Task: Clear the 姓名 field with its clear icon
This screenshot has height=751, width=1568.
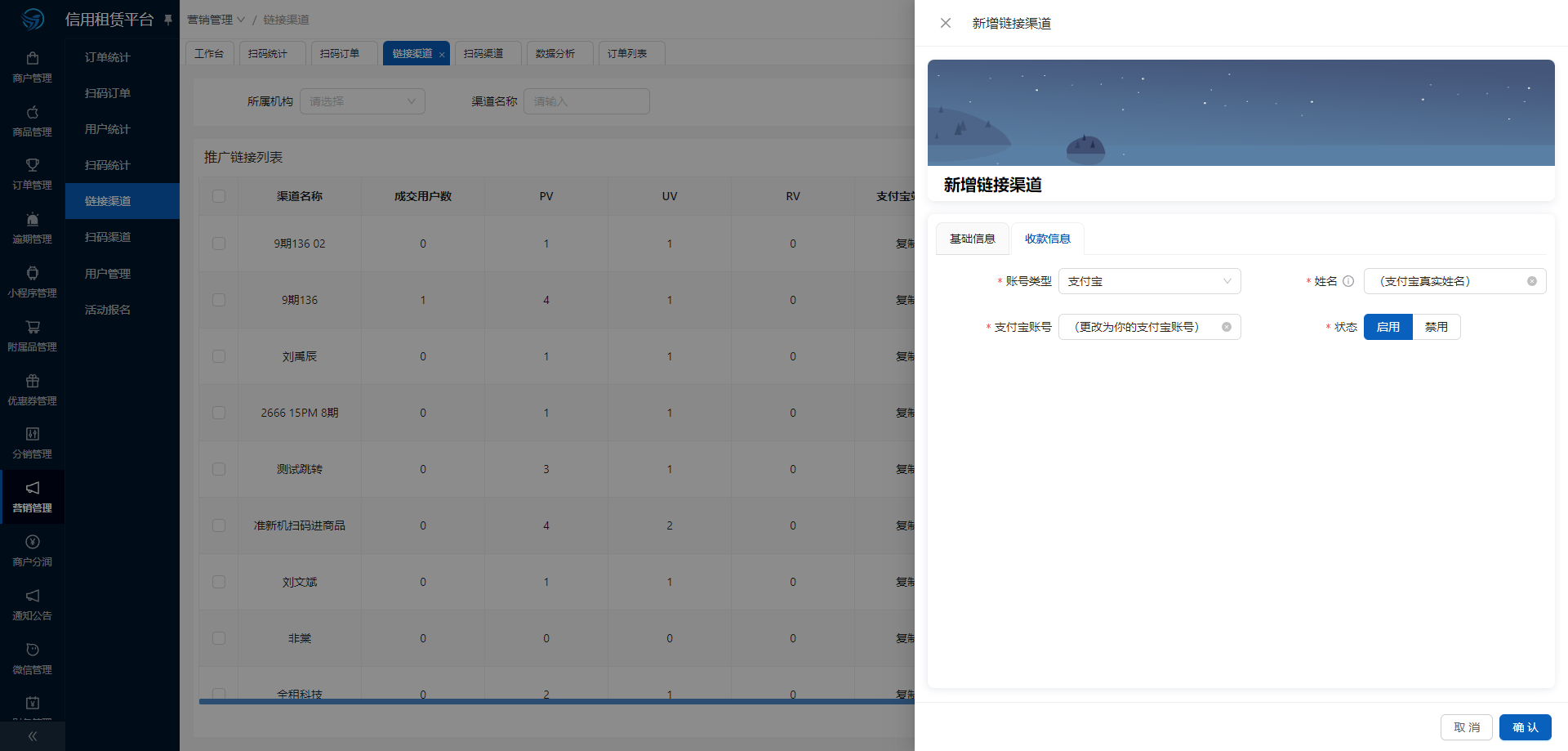Action: point(1532,281)
